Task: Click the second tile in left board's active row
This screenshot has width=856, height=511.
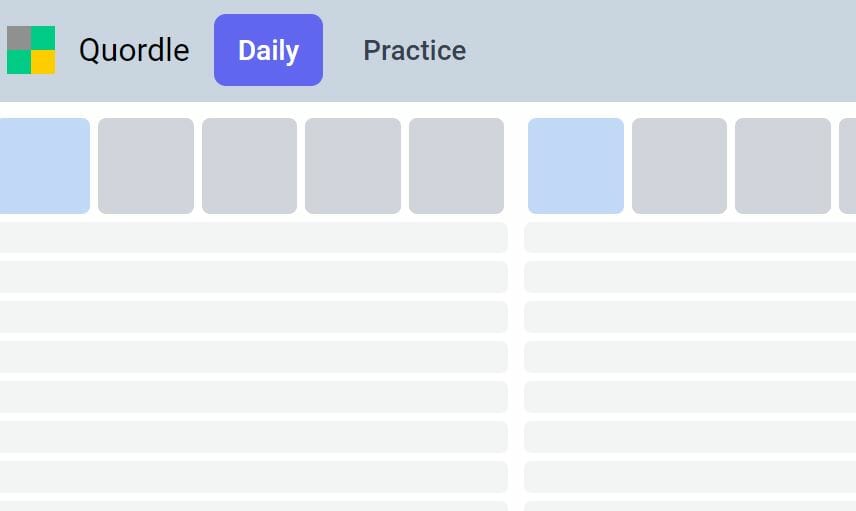Action: pyautogui.click(x=146, y=166)
